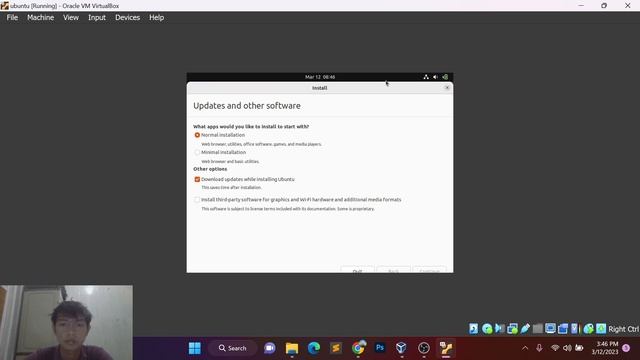Click the battery tray icon
The height and width of the screenshot is (360, 640).
tap(579, 348)
